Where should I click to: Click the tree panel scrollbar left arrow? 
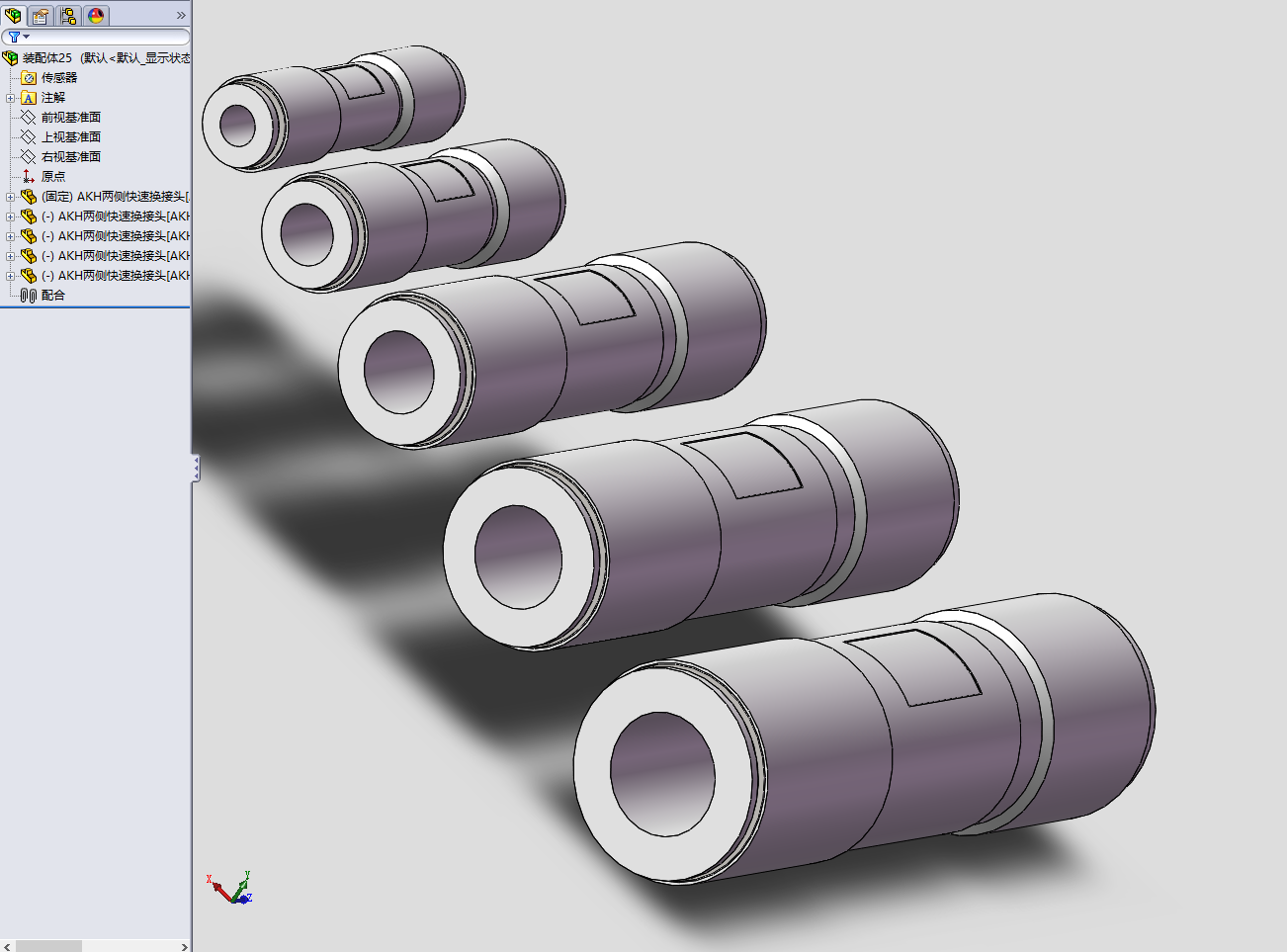tap(8, 946)
